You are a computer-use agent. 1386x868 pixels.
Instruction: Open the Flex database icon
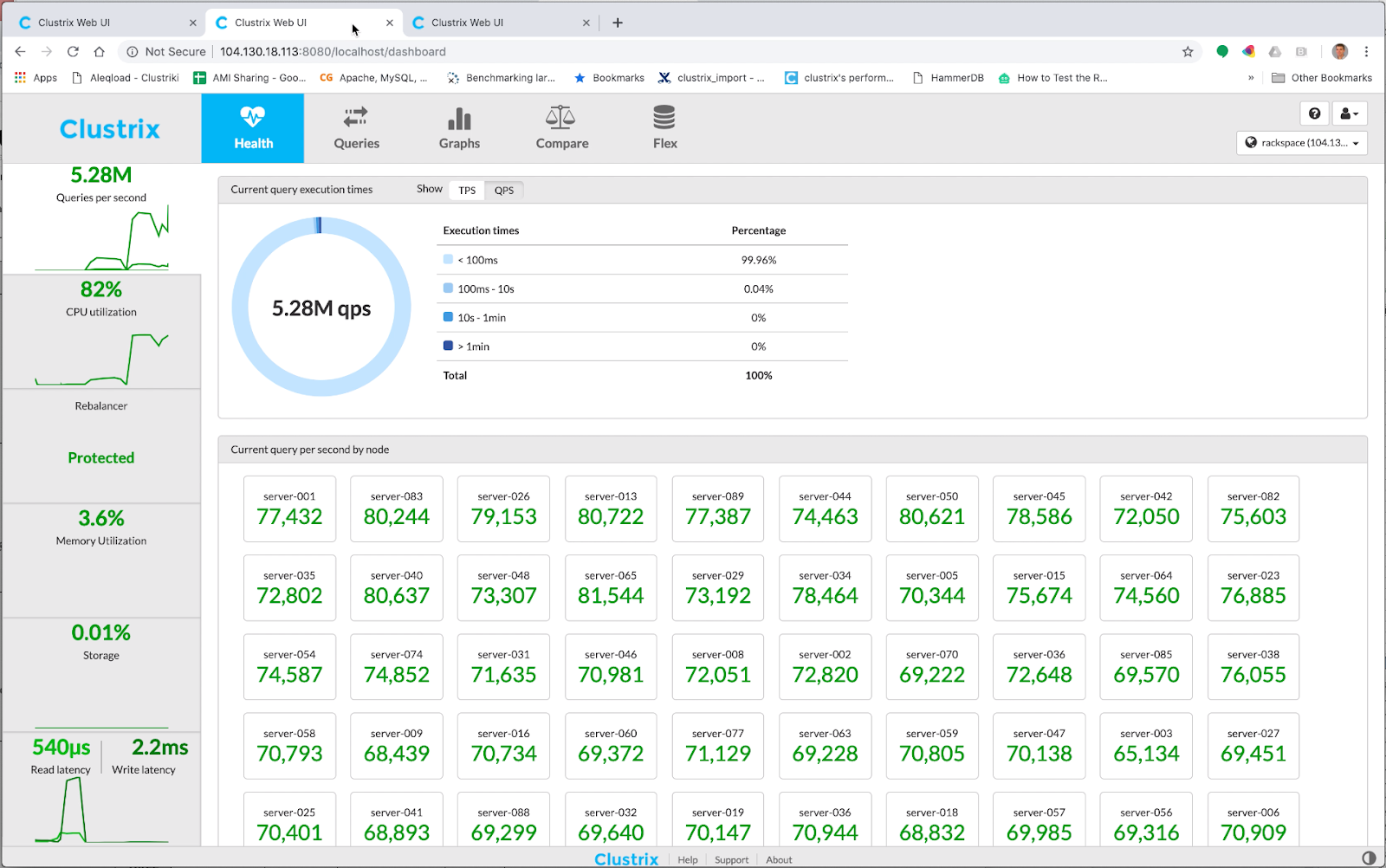664,118
